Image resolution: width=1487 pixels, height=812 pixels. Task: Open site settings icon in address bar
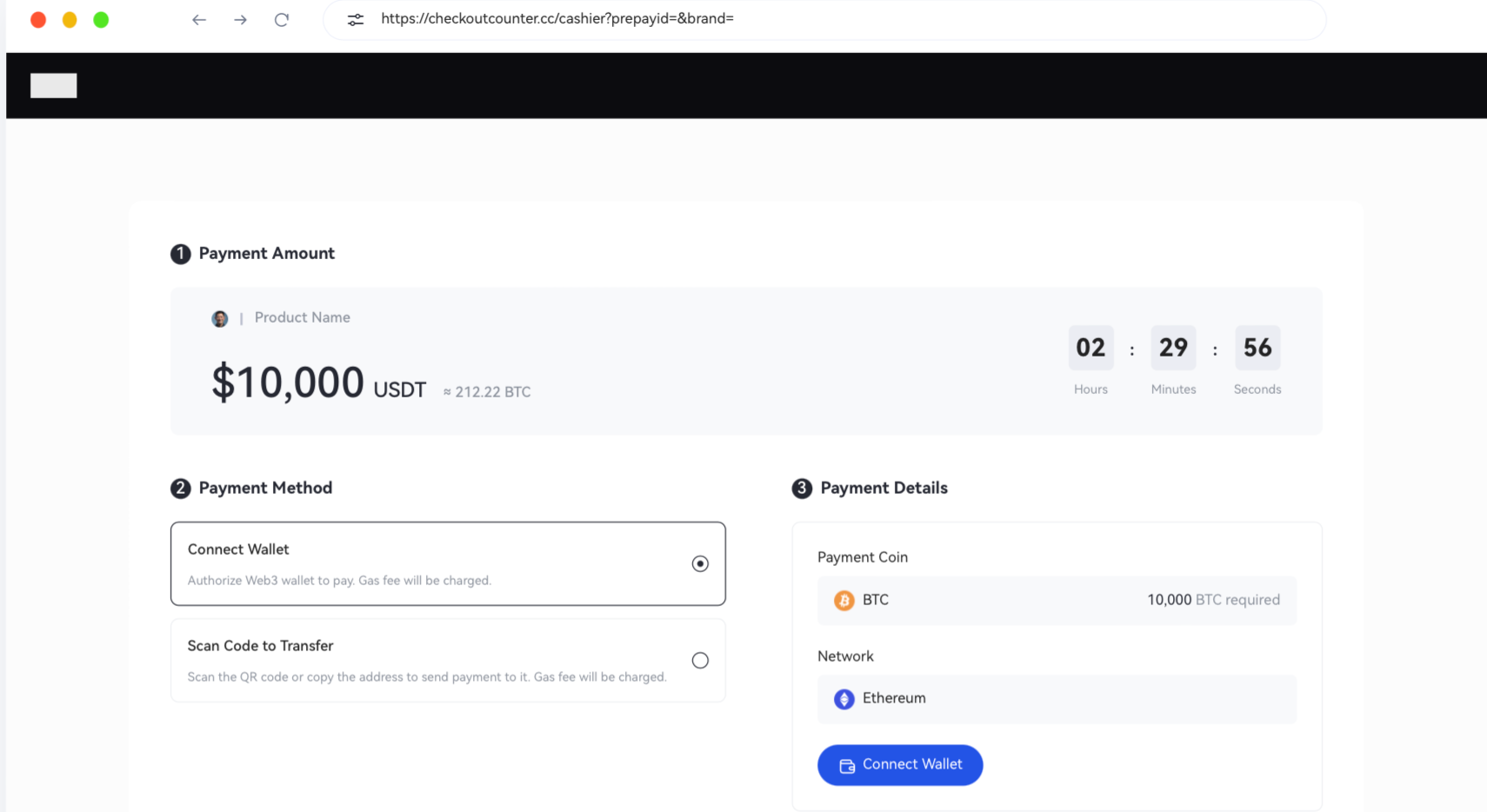point(356,20)
